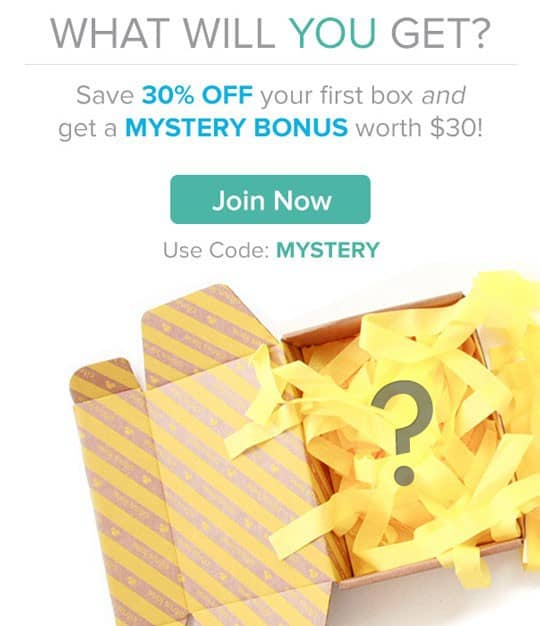
Task: Click the italic word "and"
Action: 443,95
